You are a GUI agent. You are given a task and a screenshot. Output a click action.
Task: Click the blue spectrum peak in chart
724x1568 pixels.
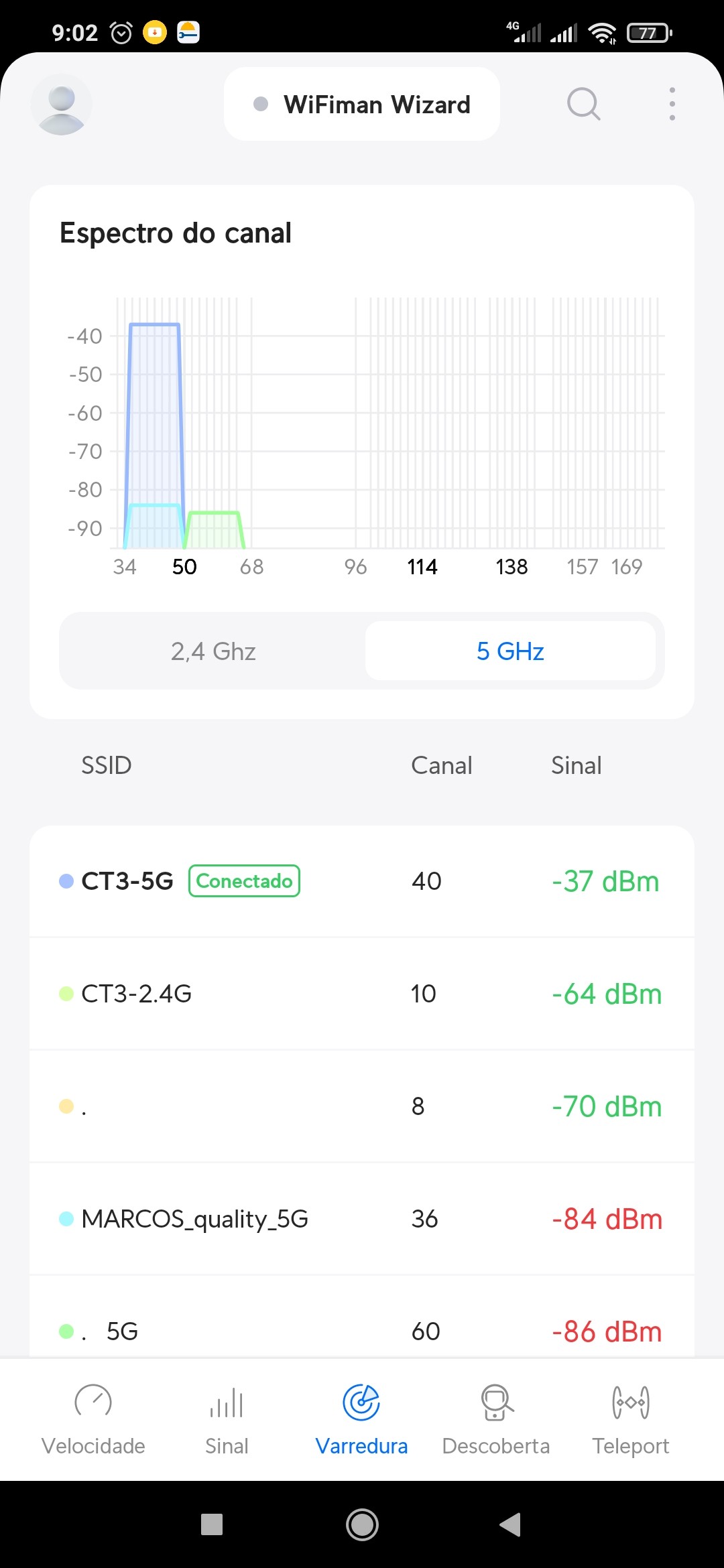click(154, 402)
